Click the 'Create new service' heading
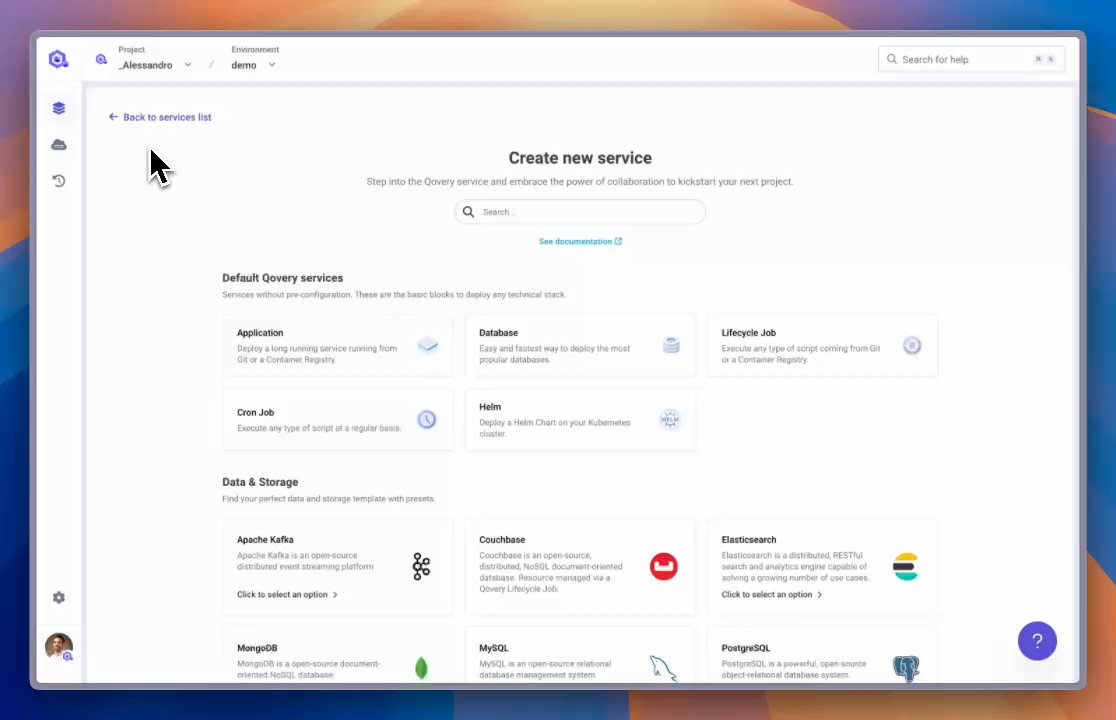The height and width of the screenshot is (720, 1116). point(580,158)
